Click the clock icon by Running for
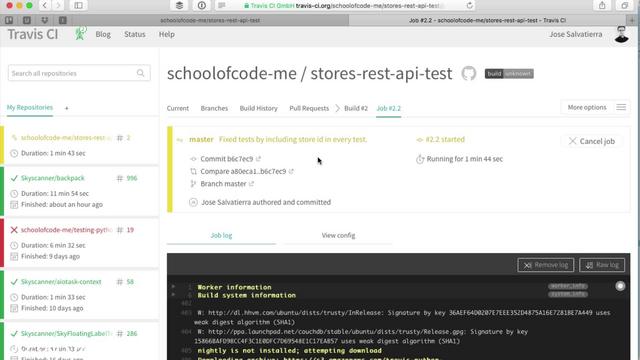The height and width of the screenshot is (360, 640). pyautogui.click(x=420, y=159)
